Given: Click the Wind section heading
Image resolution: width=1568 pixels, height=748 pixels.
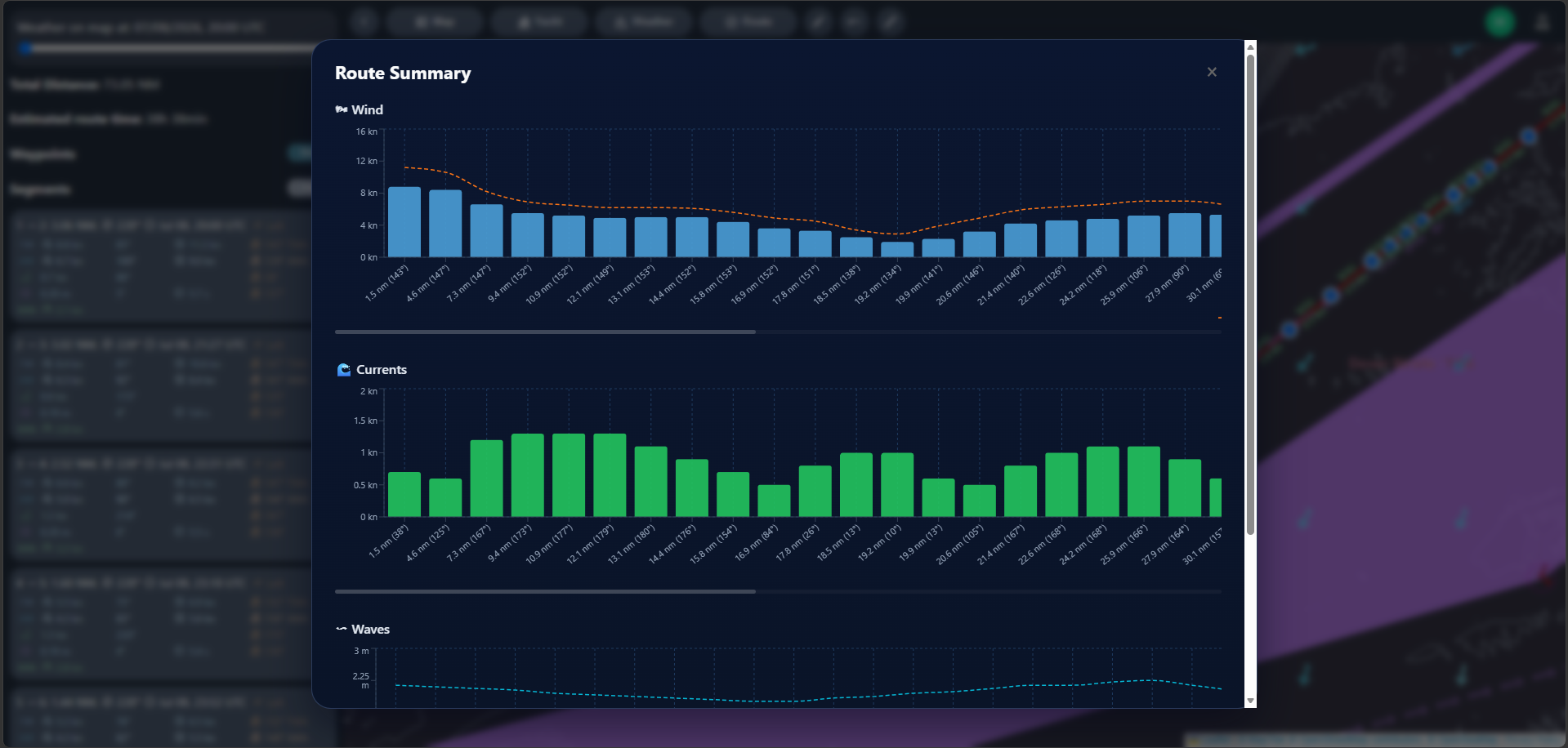Looking at the screenshot, I should tap(367, 109).
